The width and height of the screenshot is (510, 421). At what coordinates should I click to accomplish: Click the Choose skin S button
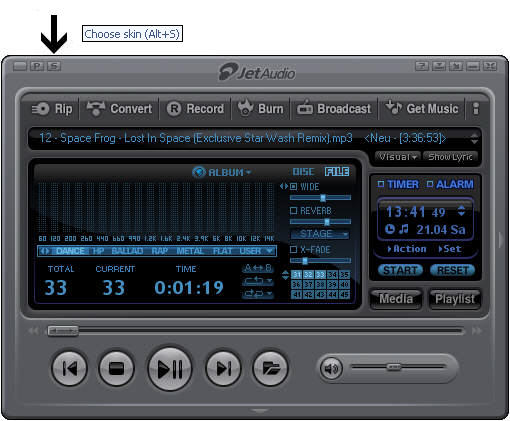[54, 66]
